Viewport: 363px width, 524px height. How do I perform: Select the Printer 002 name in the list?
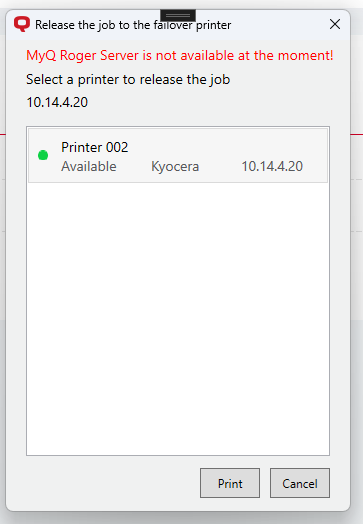[95, 147]
